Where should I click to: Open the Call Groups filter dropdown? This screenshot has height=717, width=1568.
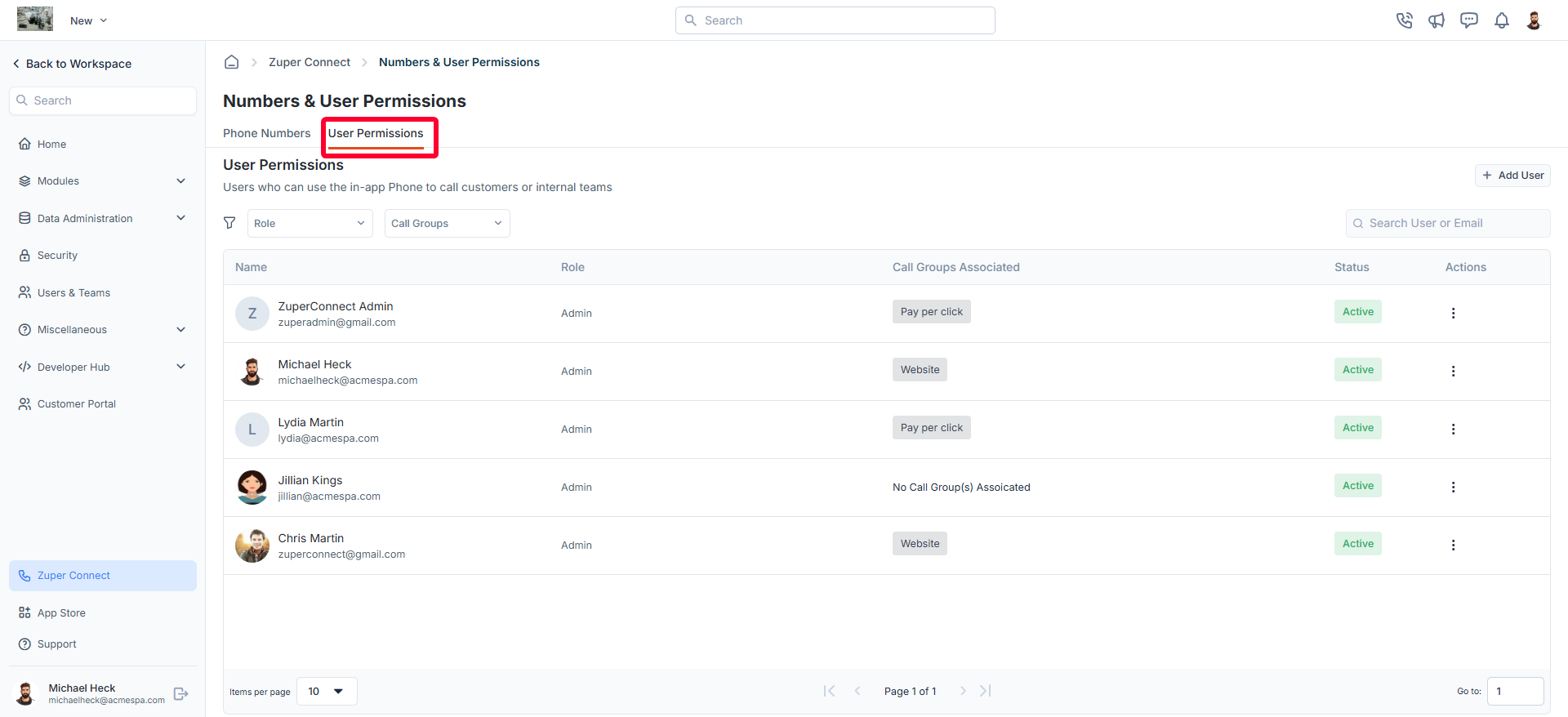pos(448,223)
